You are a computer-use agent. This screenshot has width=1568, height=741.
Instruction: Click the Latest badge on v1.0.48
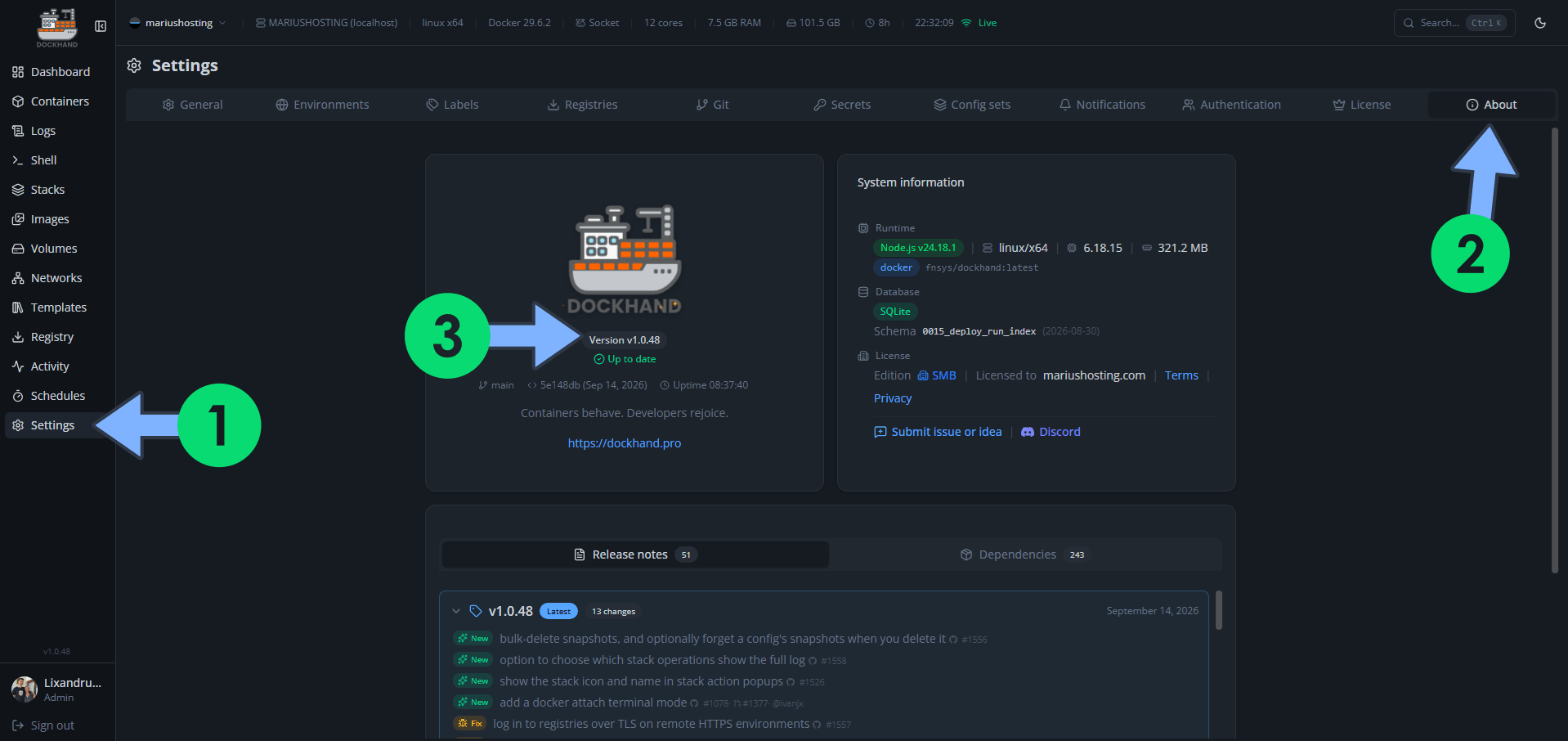tap(558, 612)
